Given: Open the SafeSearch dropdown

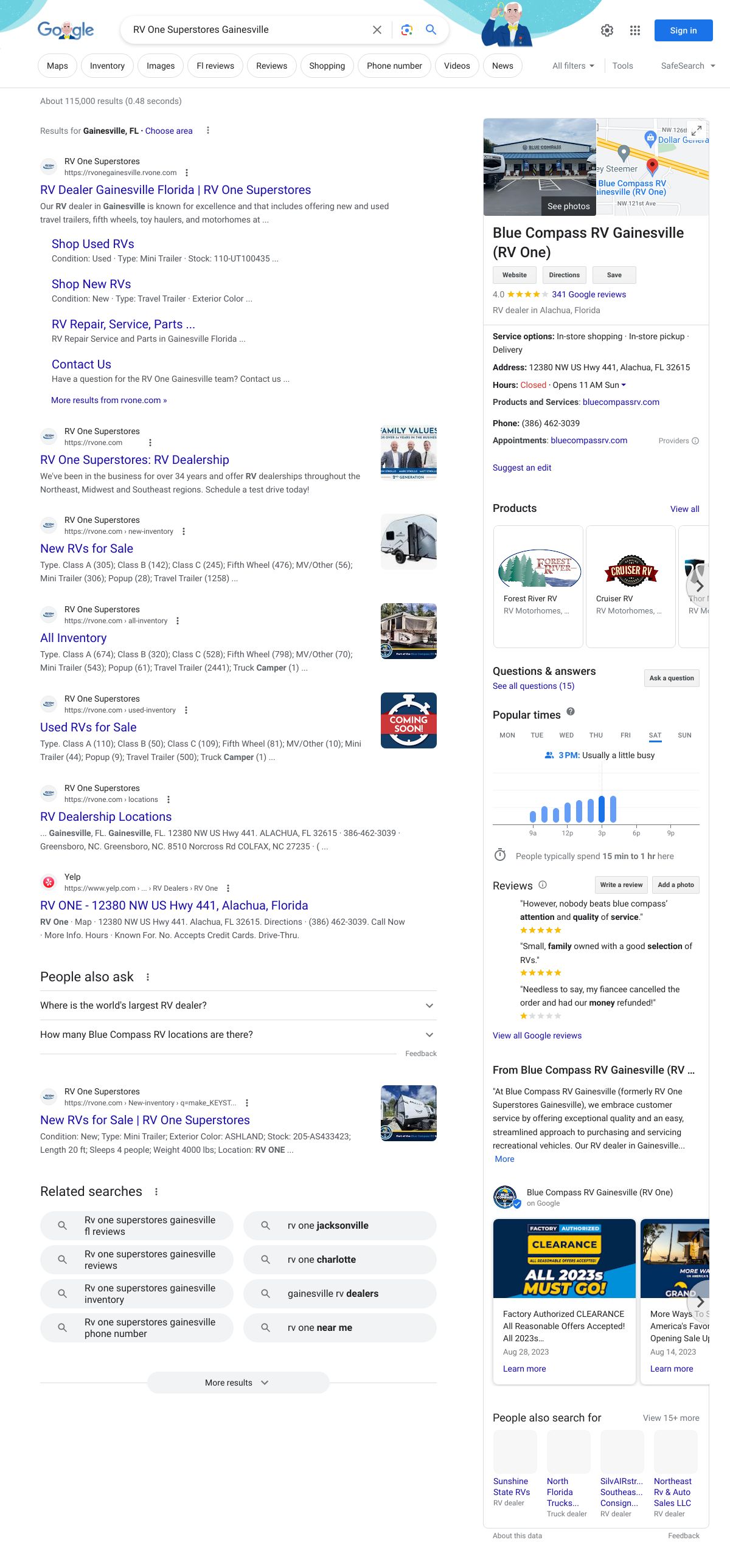Looking at the screenshot, I should click(x=687, y=66).
